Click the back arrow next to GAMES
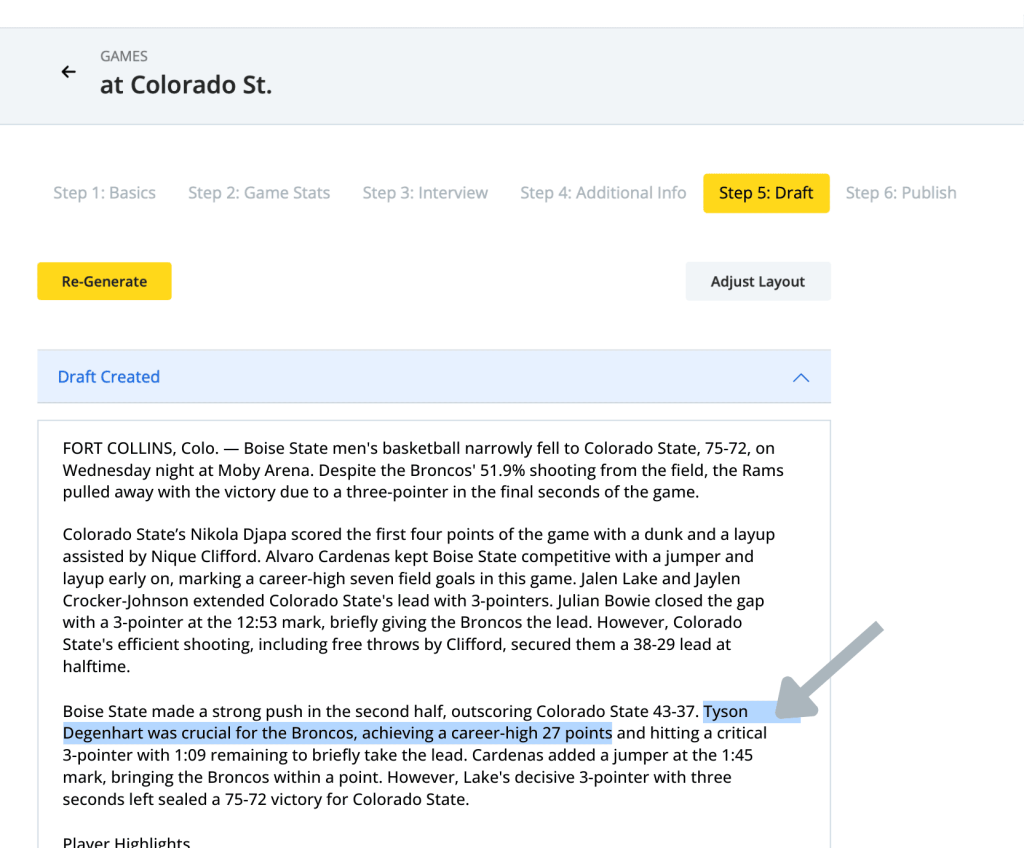This screenshot has height=848, width=1024. coord(69,72)
